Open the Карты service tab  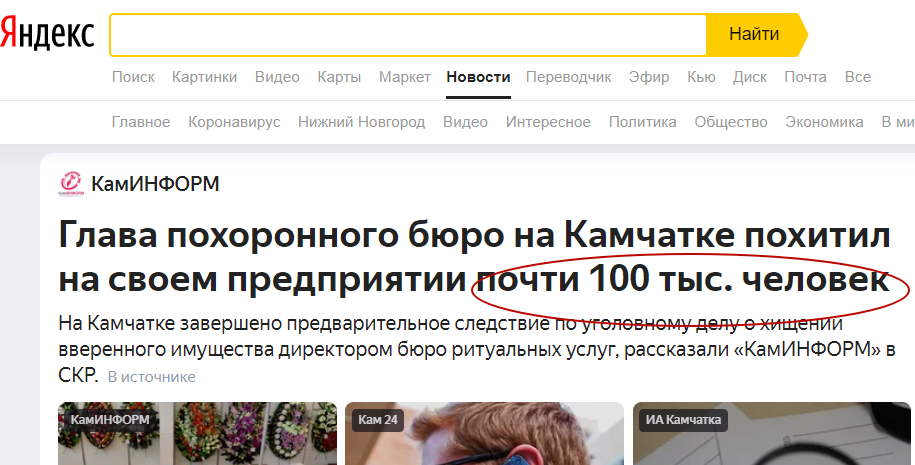(x=339, y=77)
